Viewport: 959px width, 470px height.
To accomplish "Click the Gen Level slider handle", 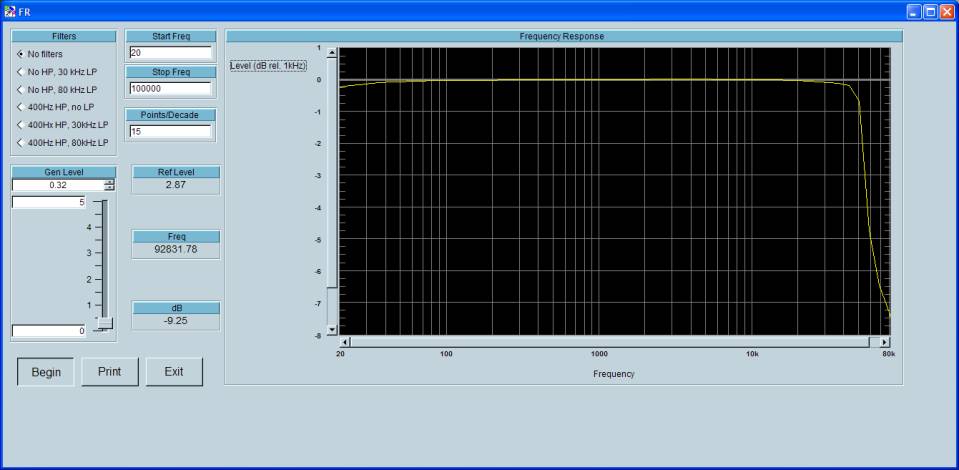I will (105, 322).
